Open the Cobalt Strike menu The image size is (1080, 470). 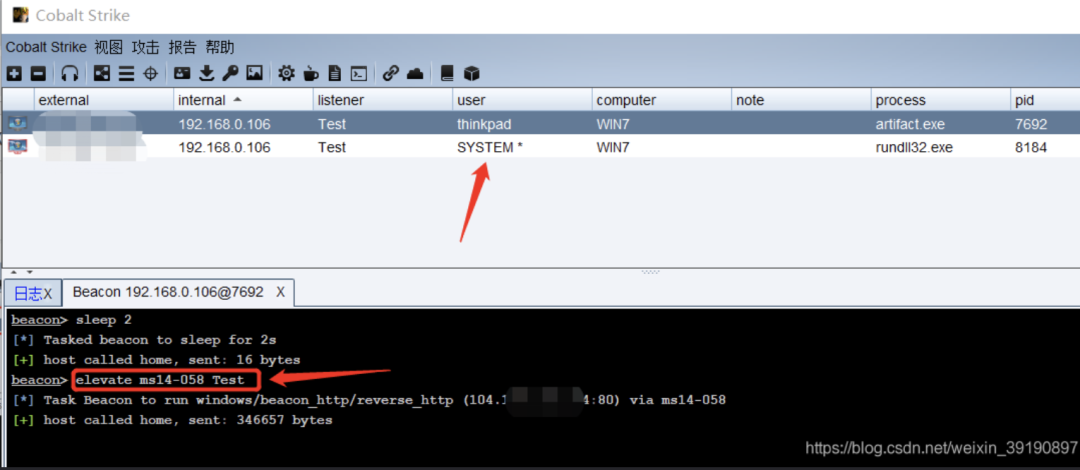(46, 48)
